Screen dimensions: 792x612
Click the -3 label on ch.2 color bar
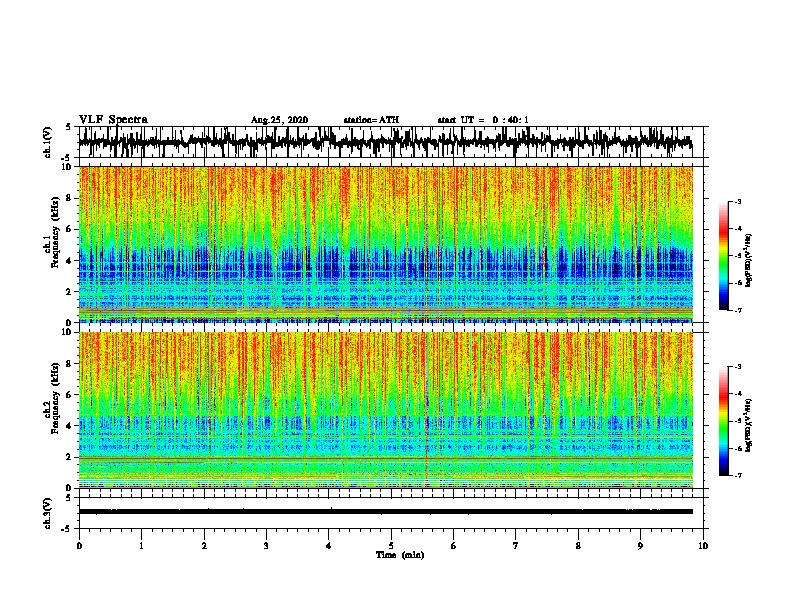click(x=738, y=367)
